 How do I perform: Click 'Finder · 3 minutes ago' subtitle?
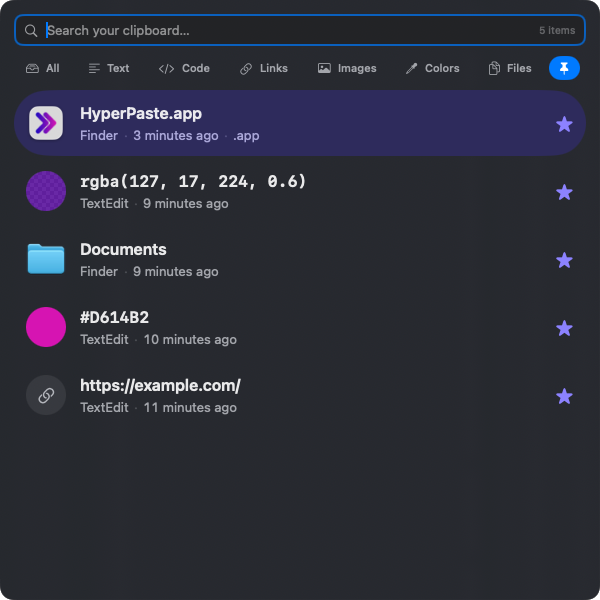click(149, 135)
